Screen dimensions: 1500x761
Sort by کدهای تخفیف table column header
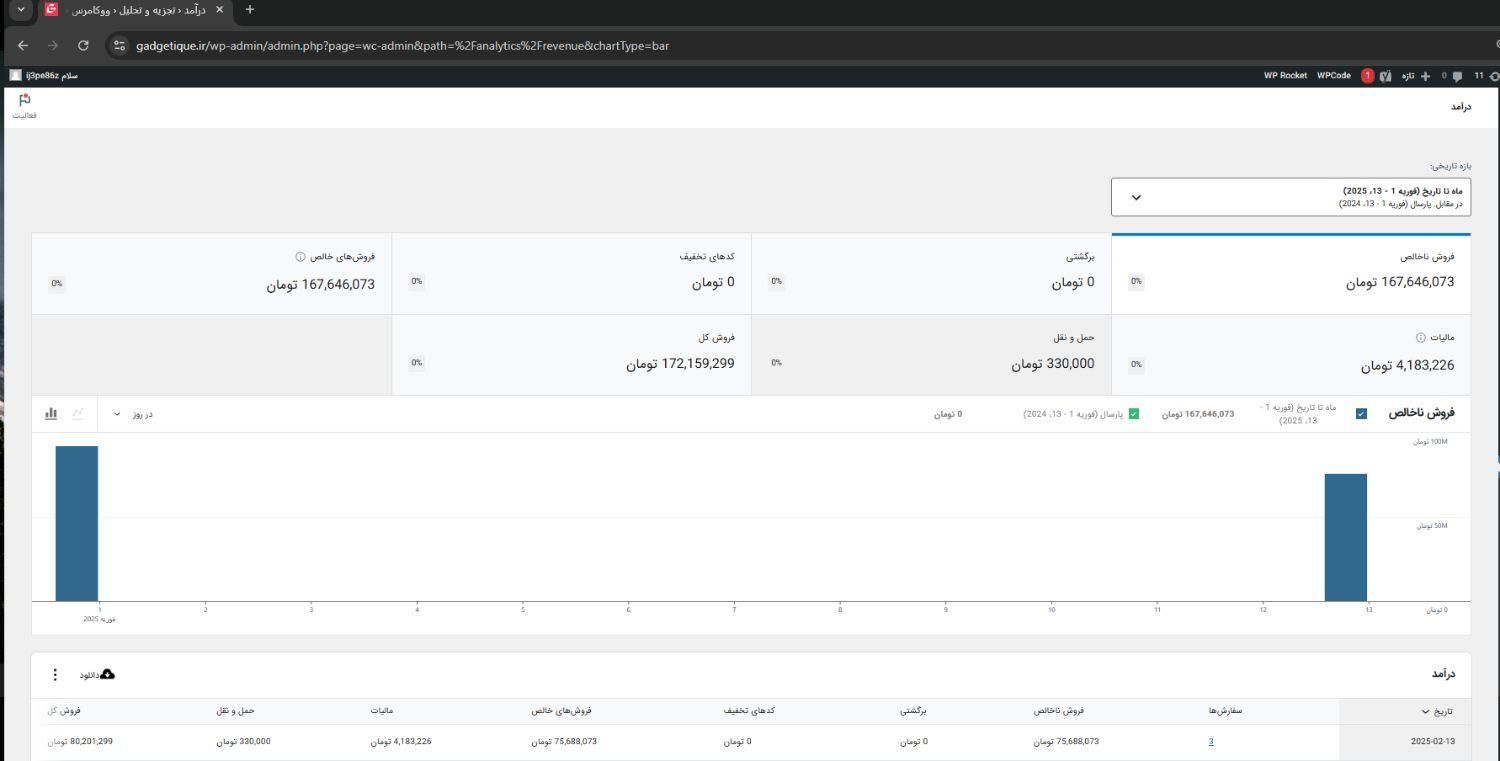(750, 711)
